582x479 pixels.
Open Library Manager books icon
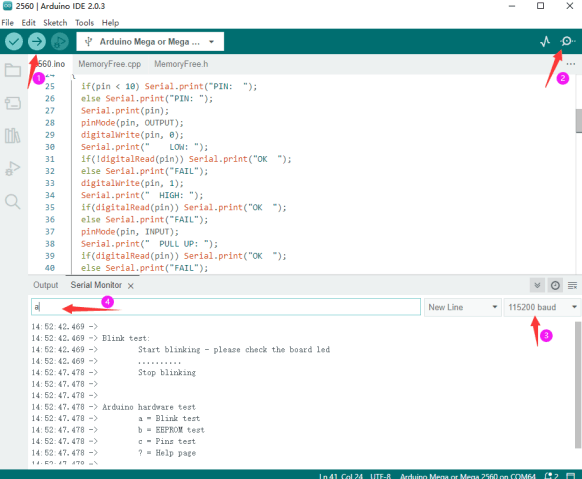pyautogui.click(x=13, y=136)
